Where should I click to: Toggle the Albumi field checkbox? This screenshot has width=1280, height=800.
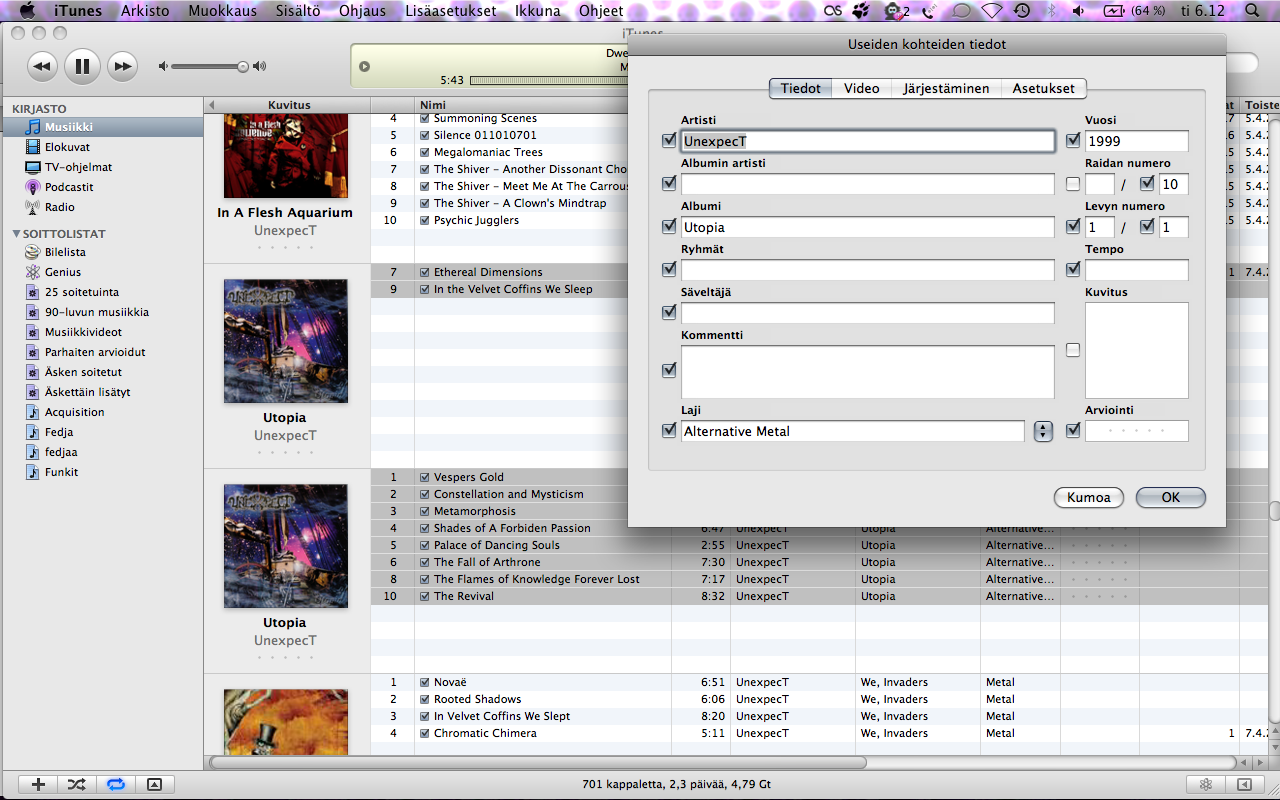(x=669, y=227)
